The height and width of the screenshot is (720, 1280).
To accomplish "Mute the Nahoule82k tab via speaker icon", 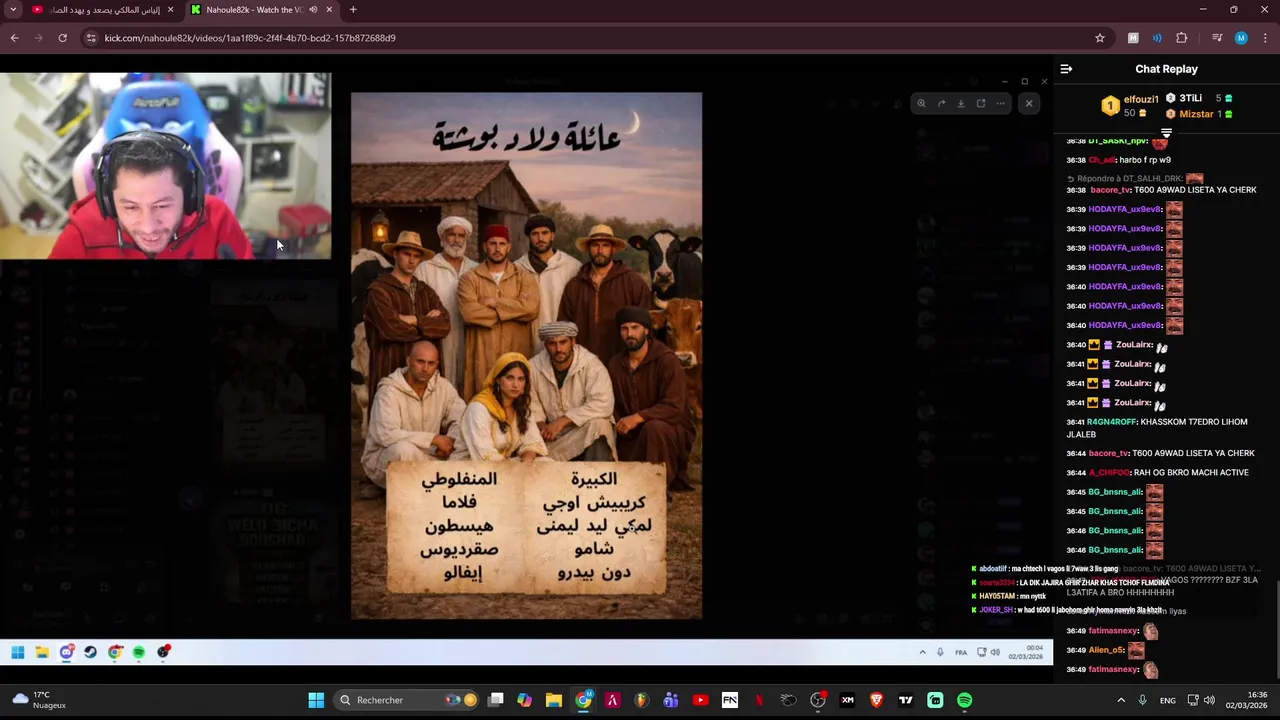I will coord(313,10).
